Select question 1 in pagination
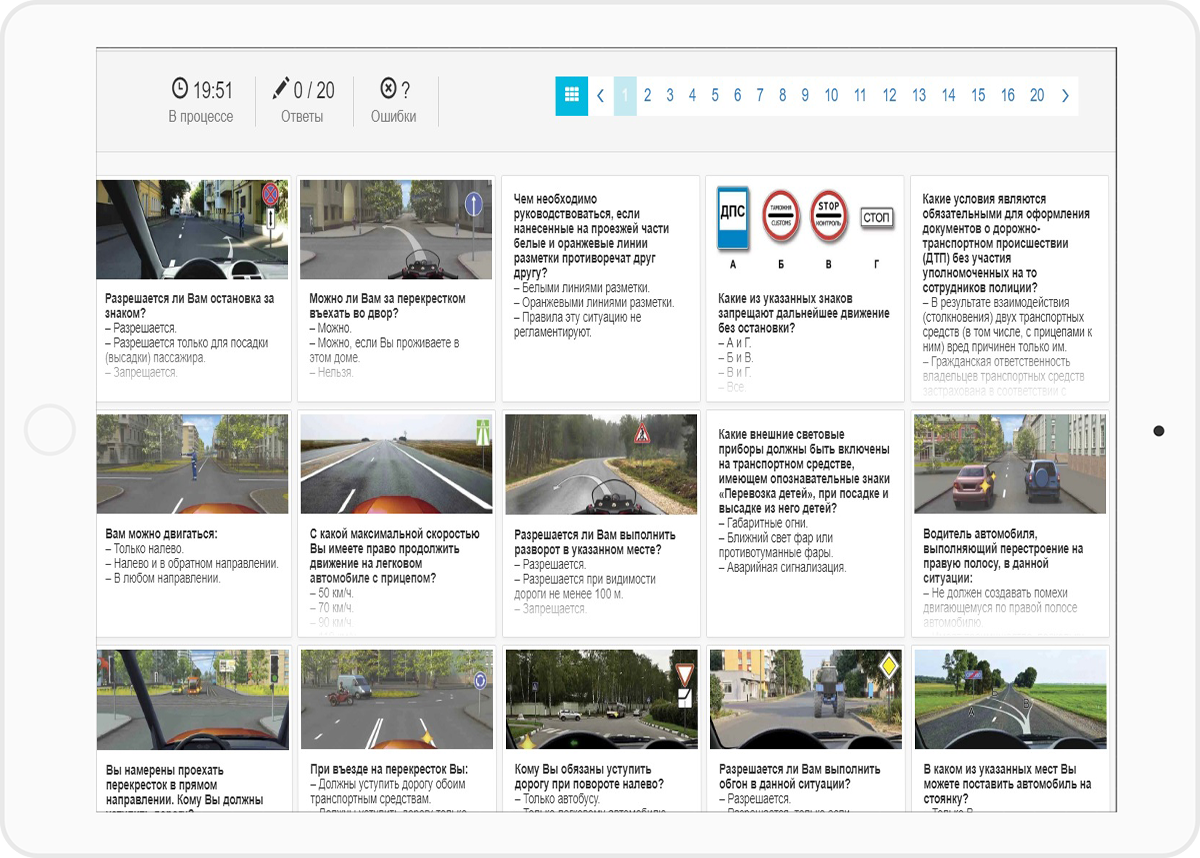This screenshot has height=858, width=1200. [x=625, y=96]
